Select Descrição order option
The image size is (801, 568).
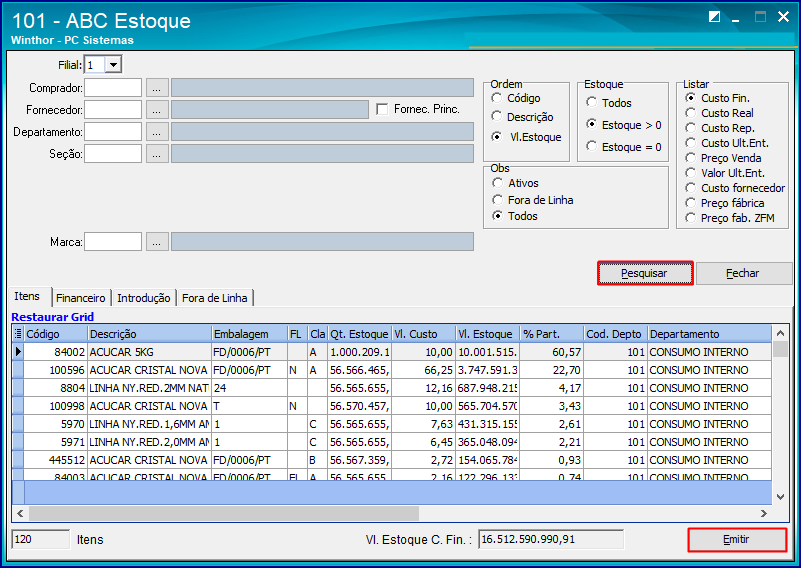(497, 116)
